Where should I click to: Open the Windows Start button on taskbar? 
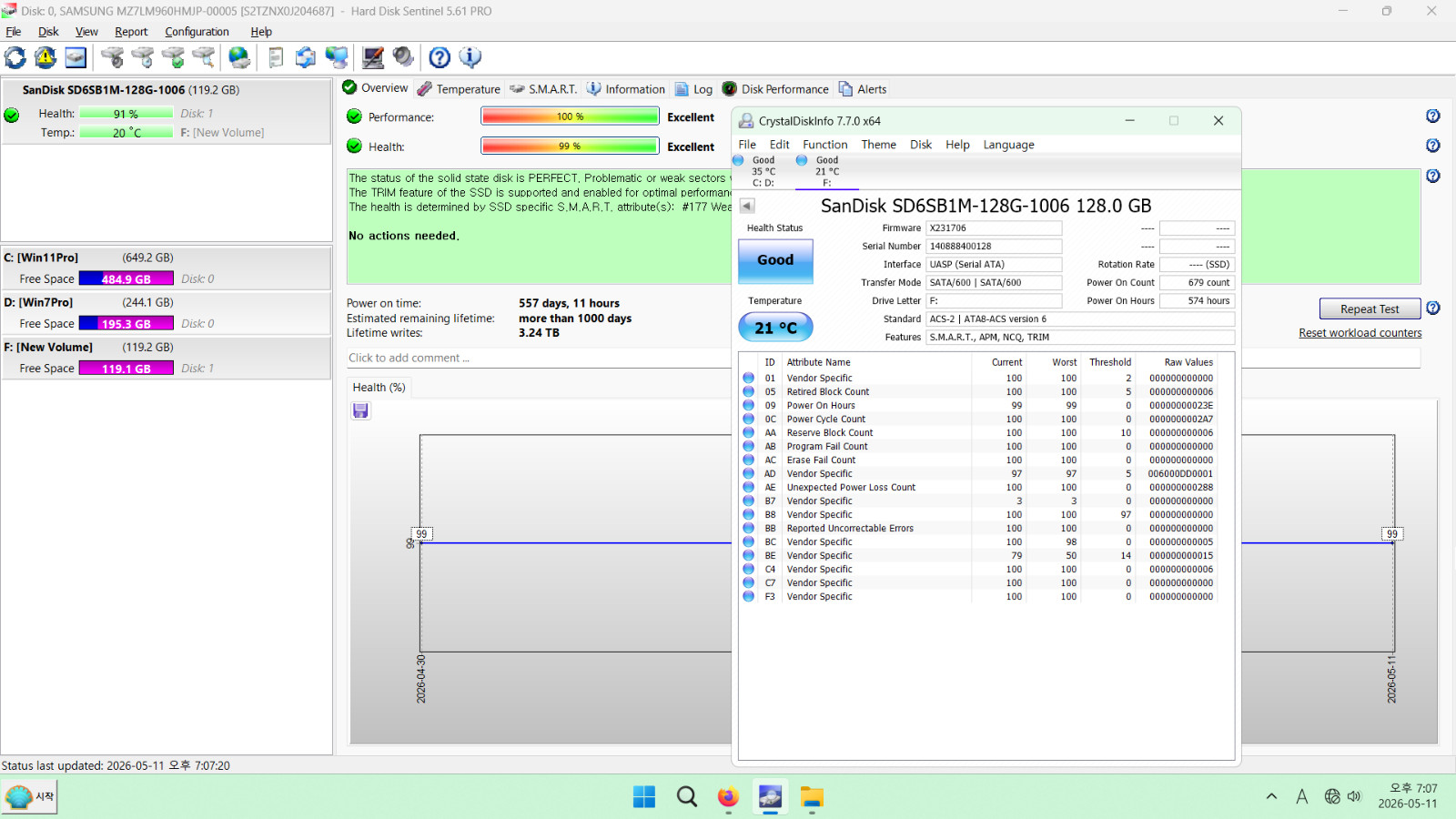(x=644, y=797)
